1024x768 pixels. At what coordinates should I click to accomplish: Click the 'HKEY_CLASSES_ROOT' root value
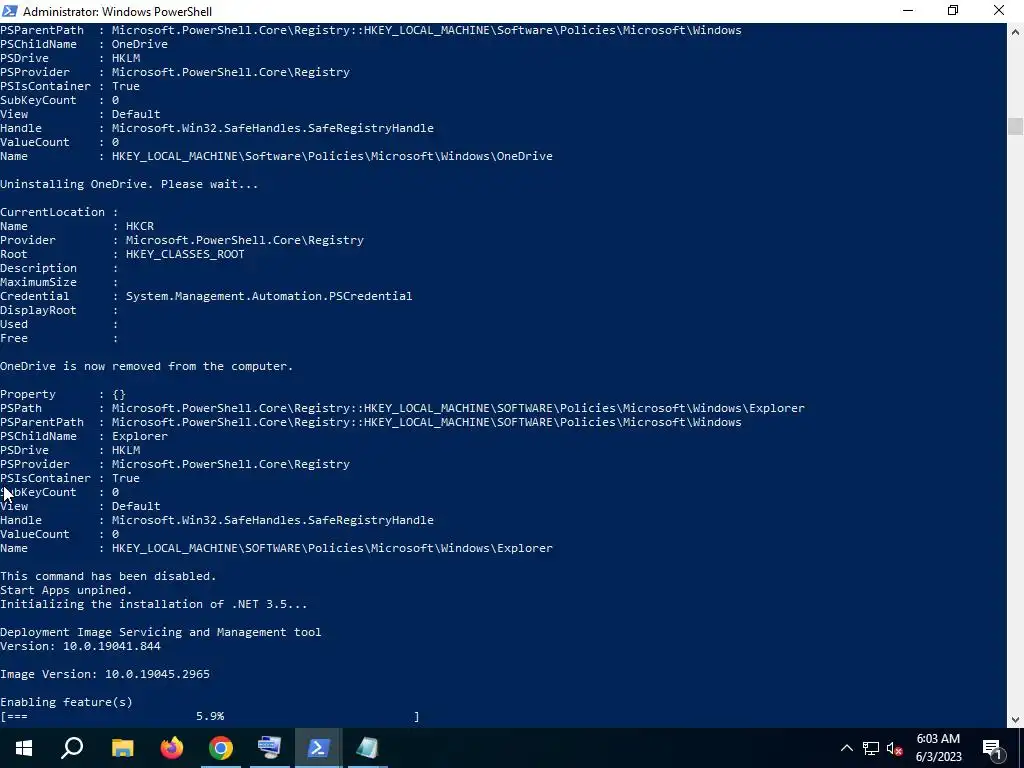point(185,254)
